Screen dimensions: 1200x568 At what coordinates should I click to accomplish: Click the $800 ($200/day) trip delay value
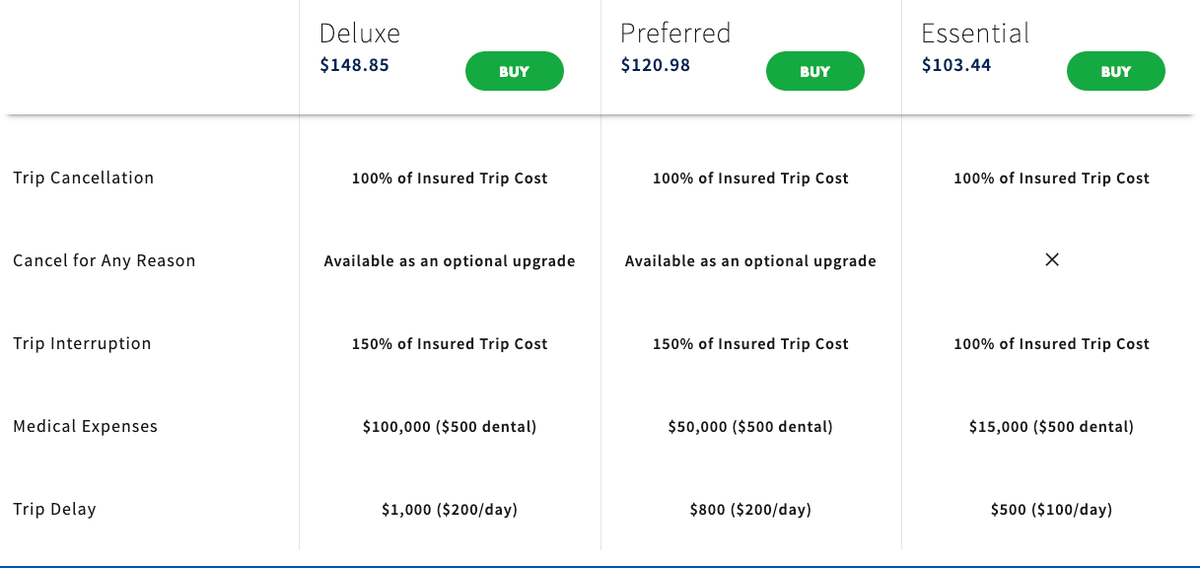[750, 510]
